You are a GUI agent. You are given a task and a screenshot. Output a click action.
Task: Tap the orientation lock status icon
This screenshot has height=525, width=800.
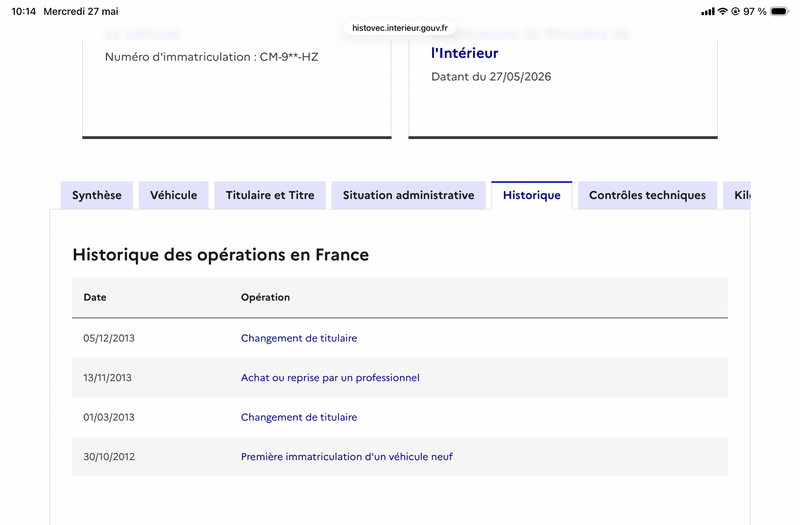pyautogui.click(x=735, y=11)
